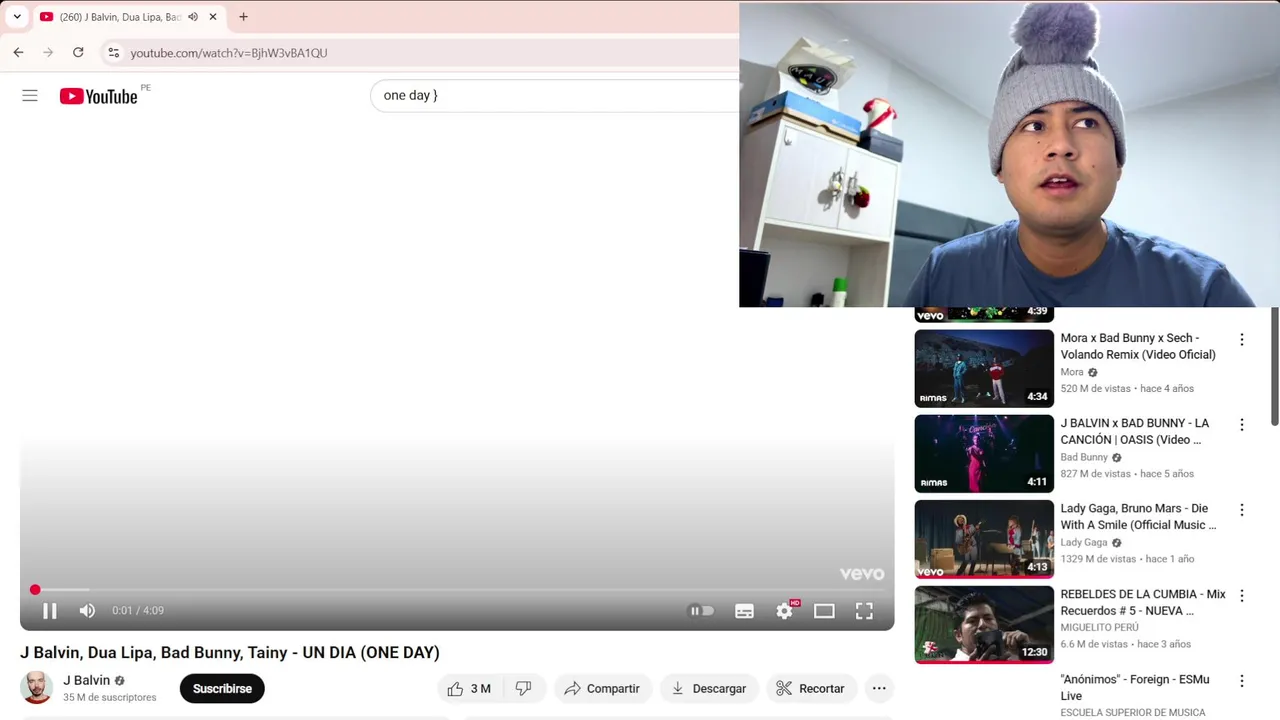Click '520 M de vistas' metadata
1280x720 pixels.
(x=1096, y=389)
